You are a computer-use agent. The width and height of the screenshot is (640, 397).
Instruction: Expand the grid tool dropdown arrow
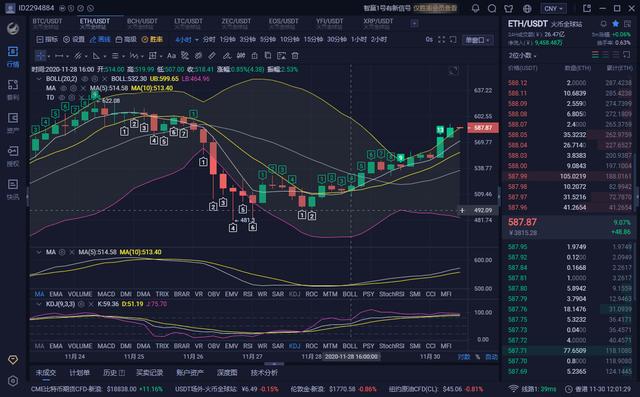tap(161, 56)
